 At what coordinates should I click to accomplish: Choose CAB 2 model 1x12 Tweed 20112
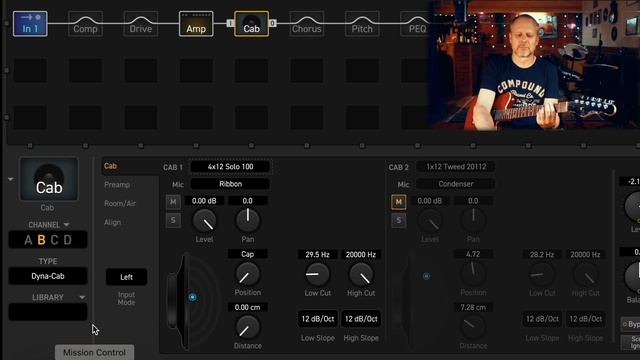click(456, 167)
